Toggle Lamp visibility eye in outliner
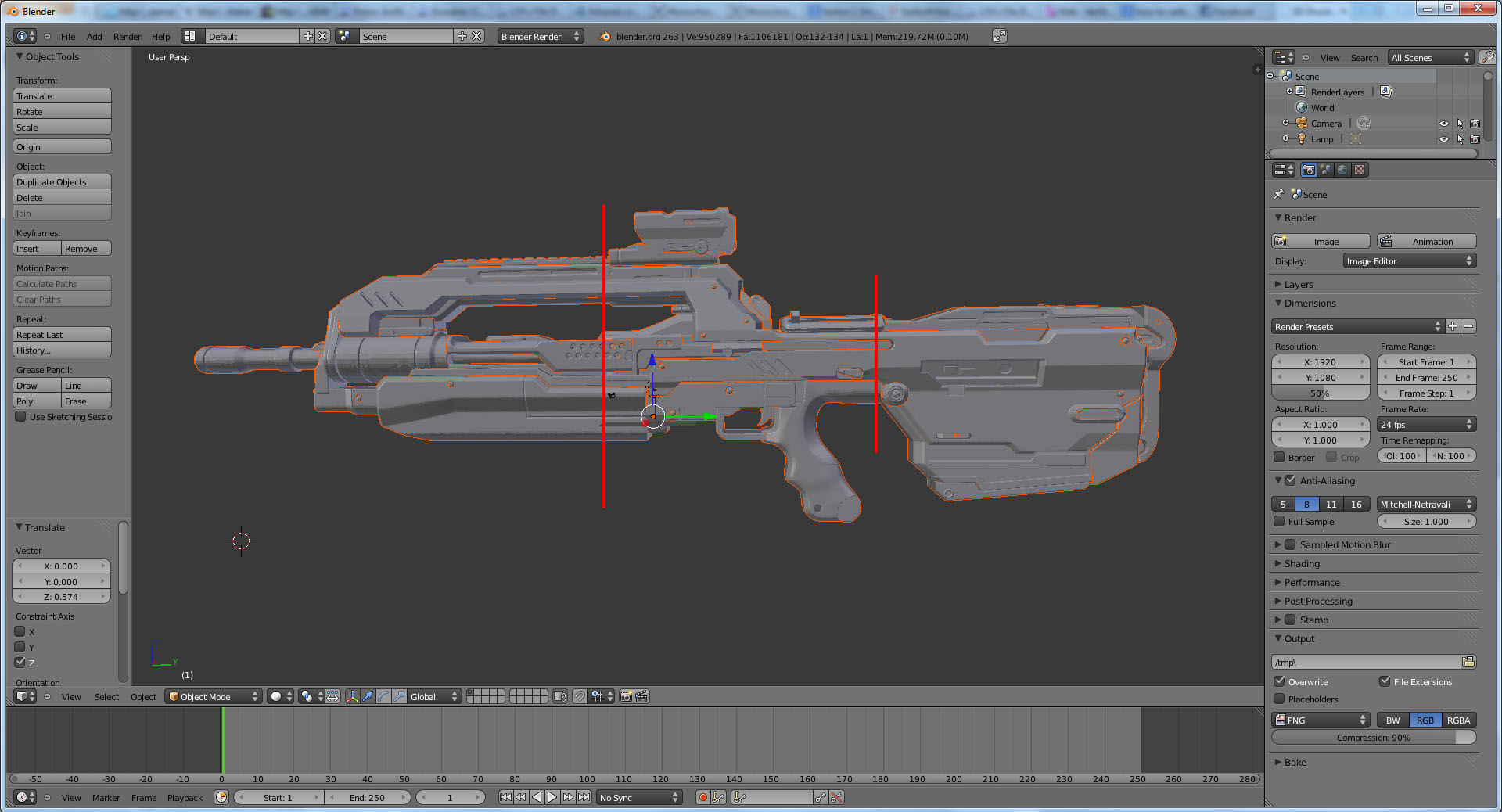1502x812 pixels. click(x=1444, y=139)
